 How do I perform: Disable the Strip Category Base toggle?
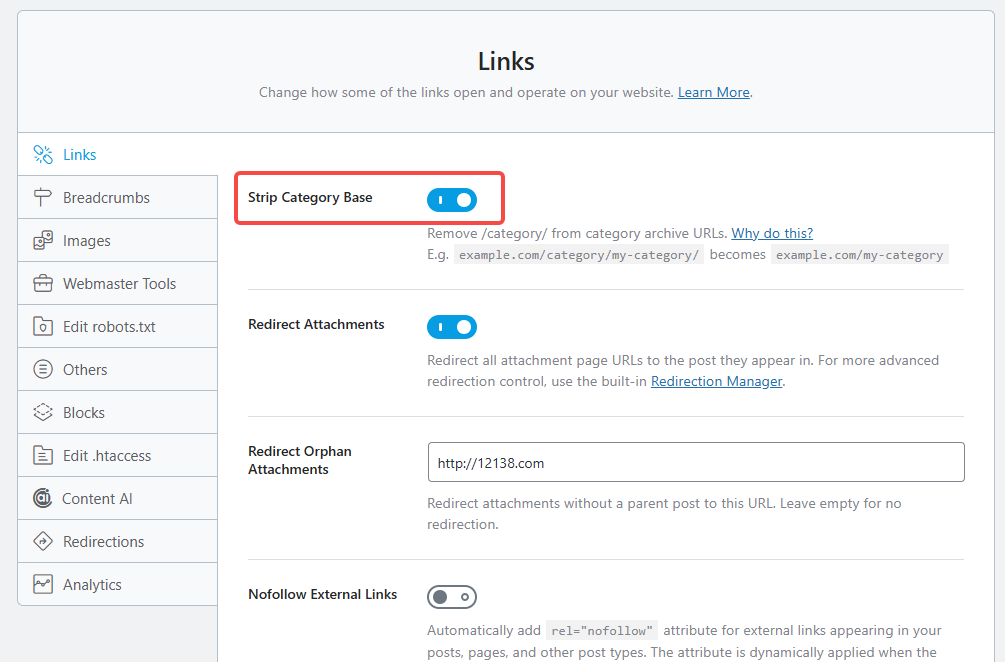(452, 199)
